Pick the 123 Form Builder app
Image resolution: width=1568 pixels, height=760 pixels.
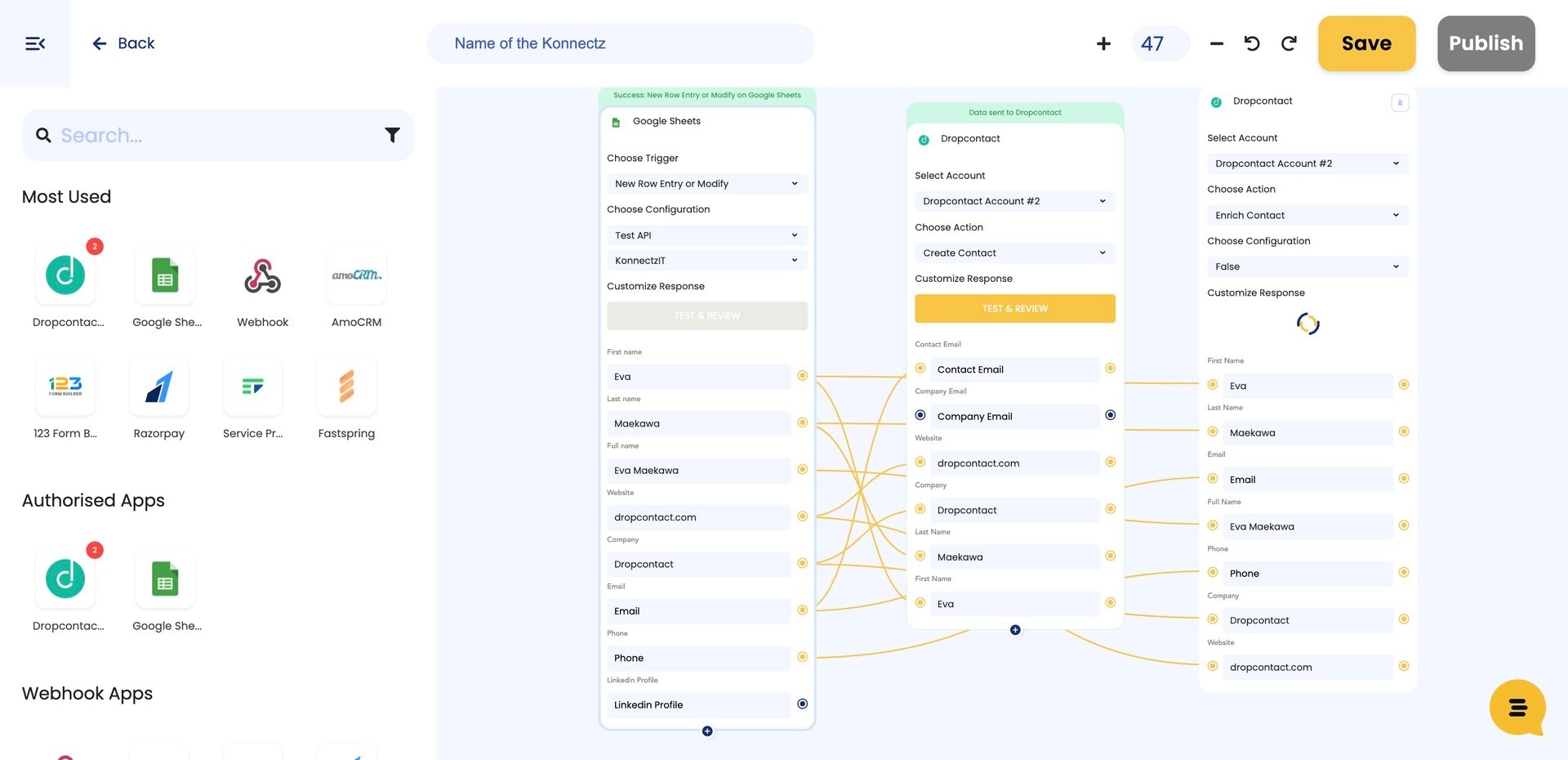click(65, 387)
